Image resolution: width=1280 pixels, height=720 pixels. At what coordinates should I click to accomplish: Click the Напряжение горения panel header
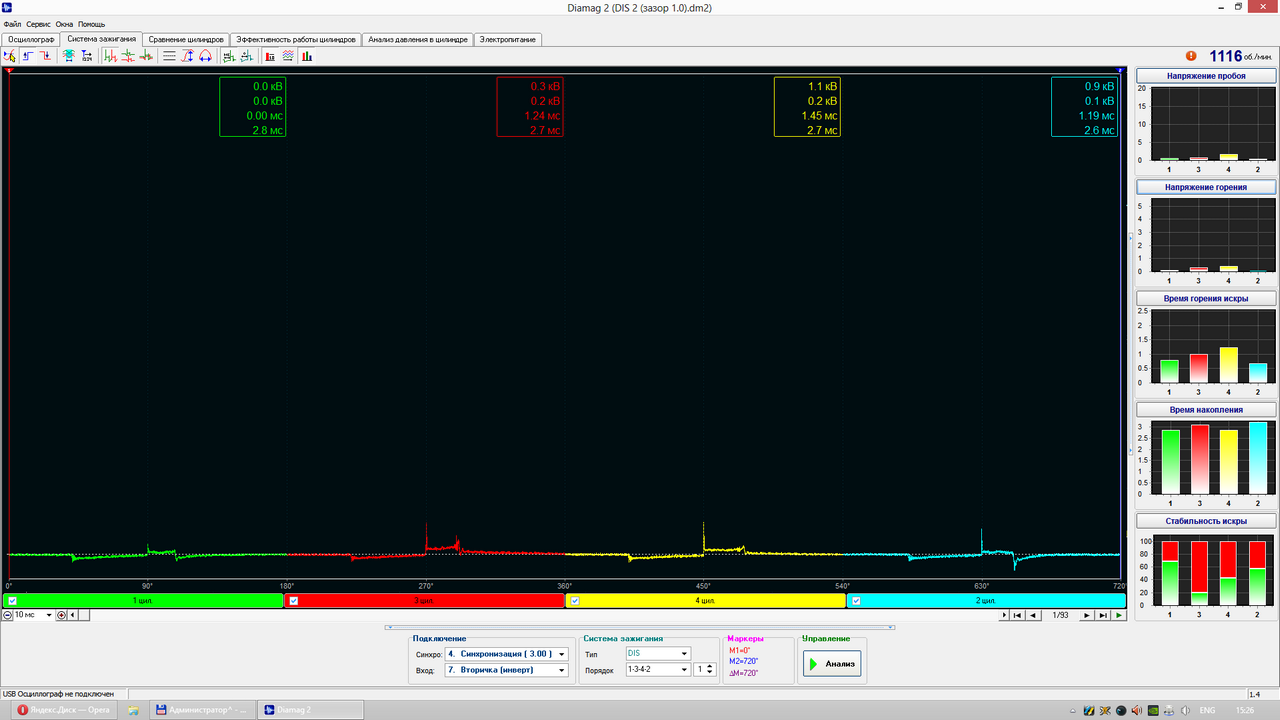pyautogui.click(x=1206, y=187)
